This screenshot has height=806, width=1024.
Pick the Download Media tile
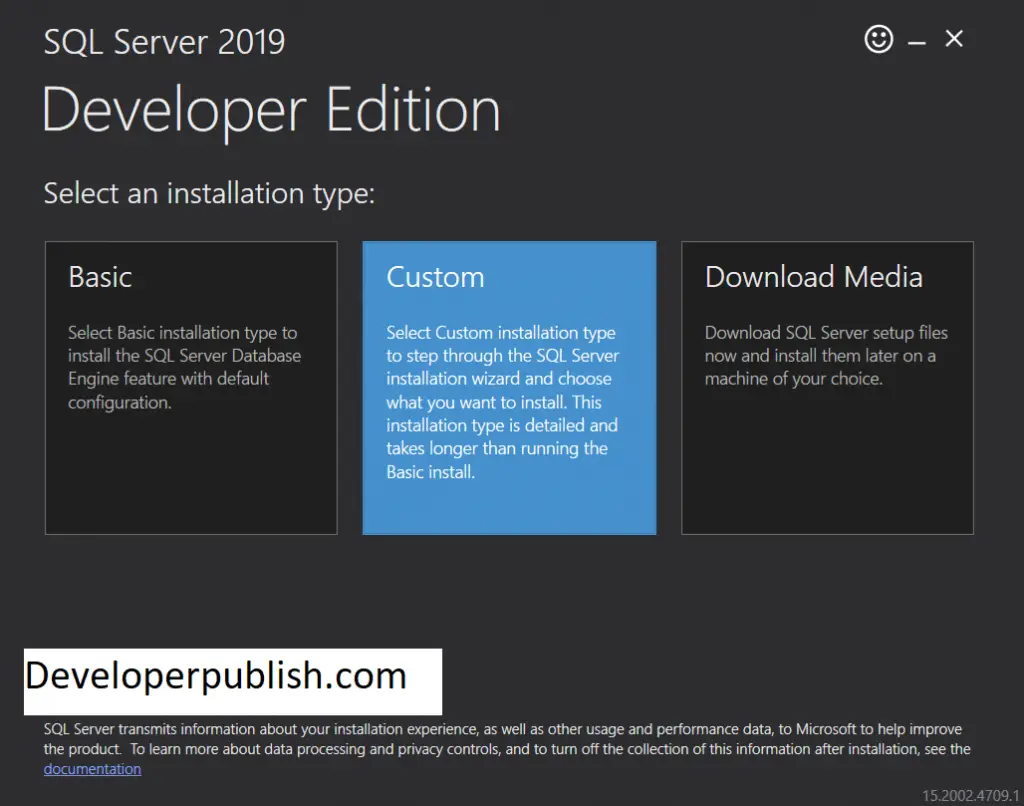point(827,388)
